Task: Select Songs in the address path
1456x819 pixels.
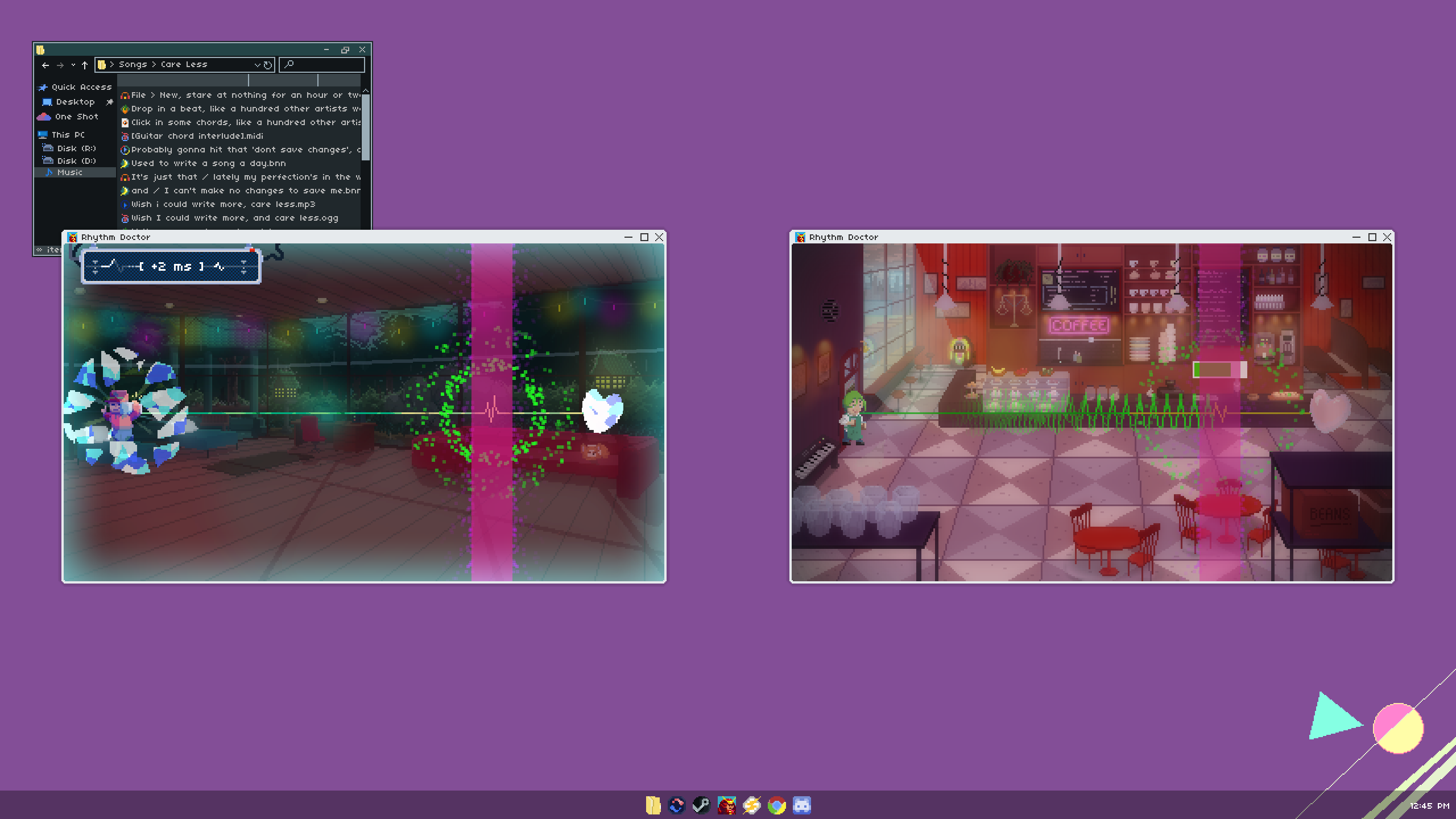Action: point(133,64)
